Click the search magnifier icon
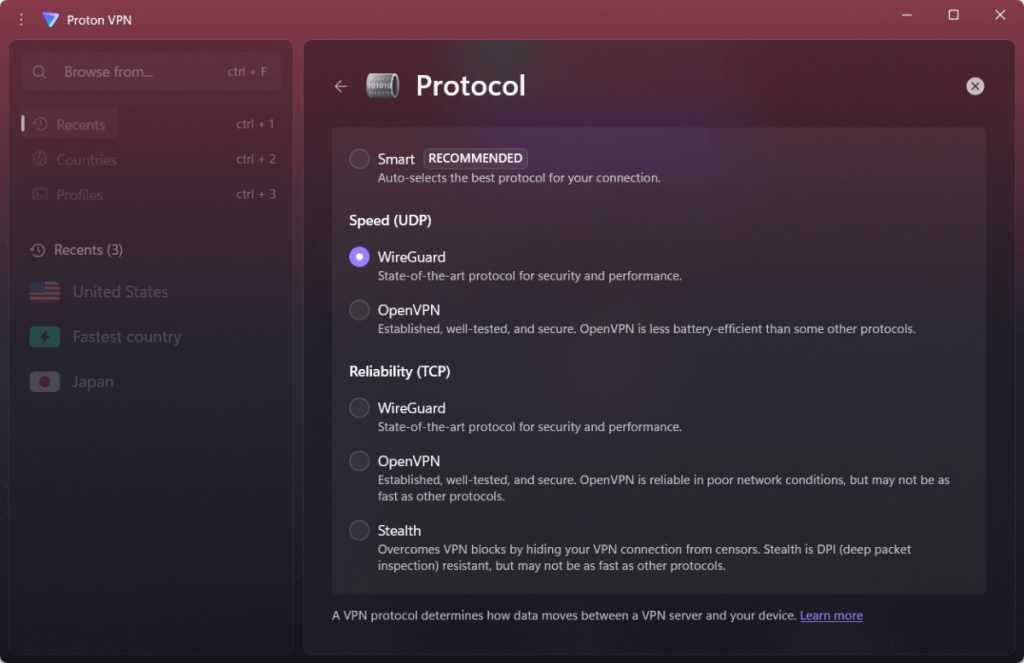The width and height of the screenshot is (1024, 663). [x=40, y=72]
